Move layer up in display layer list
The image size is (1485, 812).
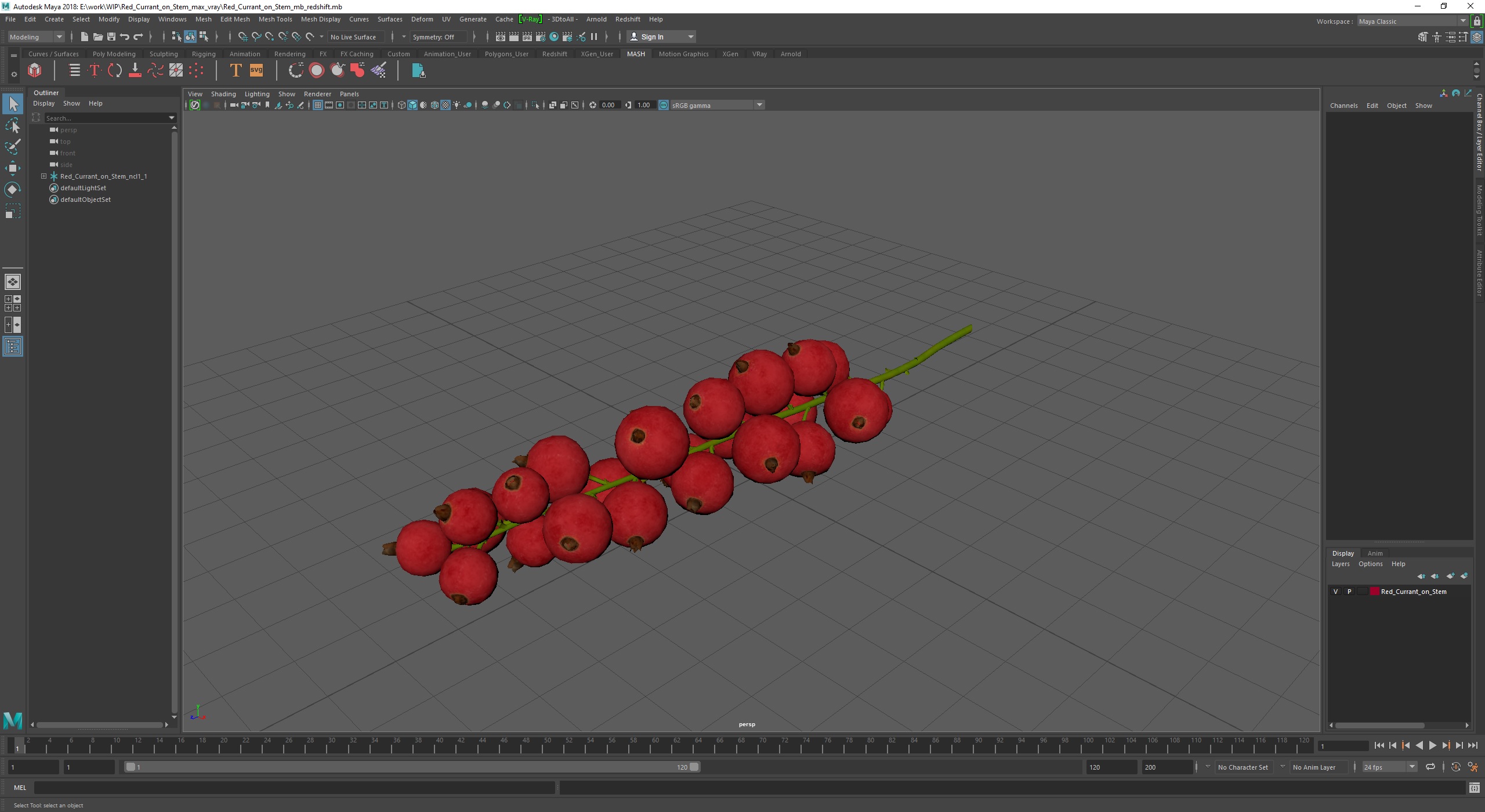click(1421, 576)
